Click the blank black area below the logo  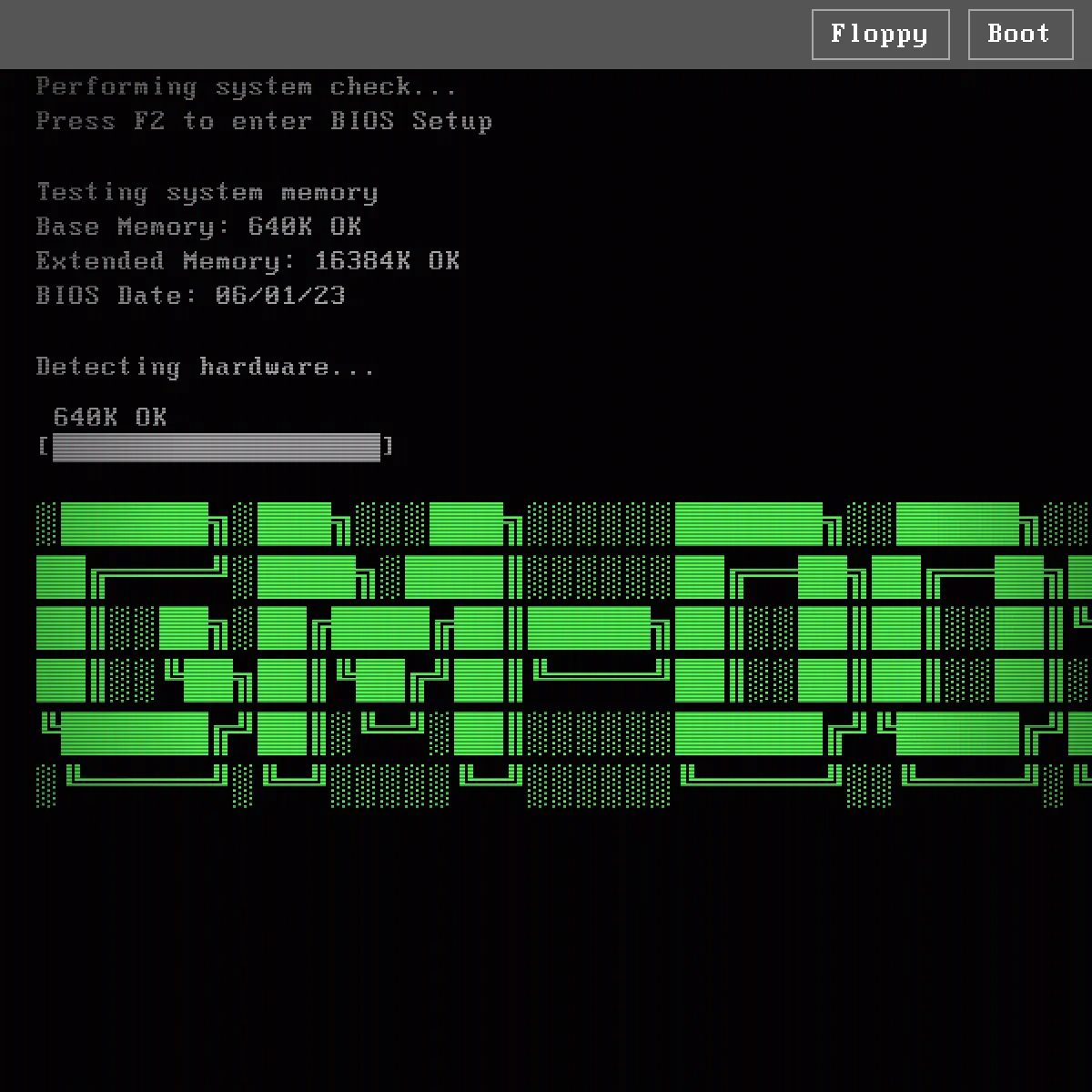(x=546, y=946)
